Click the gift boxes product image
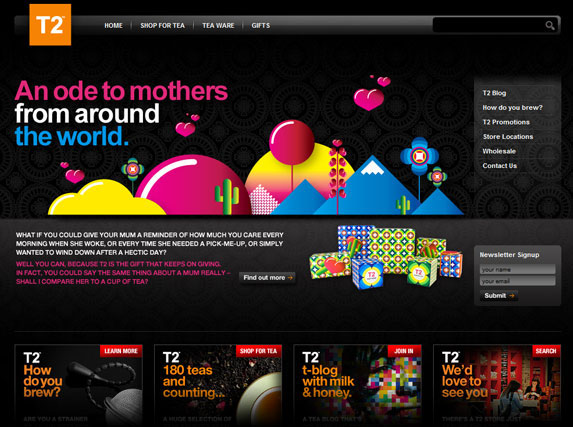573x427 pixels. point(386,257)
